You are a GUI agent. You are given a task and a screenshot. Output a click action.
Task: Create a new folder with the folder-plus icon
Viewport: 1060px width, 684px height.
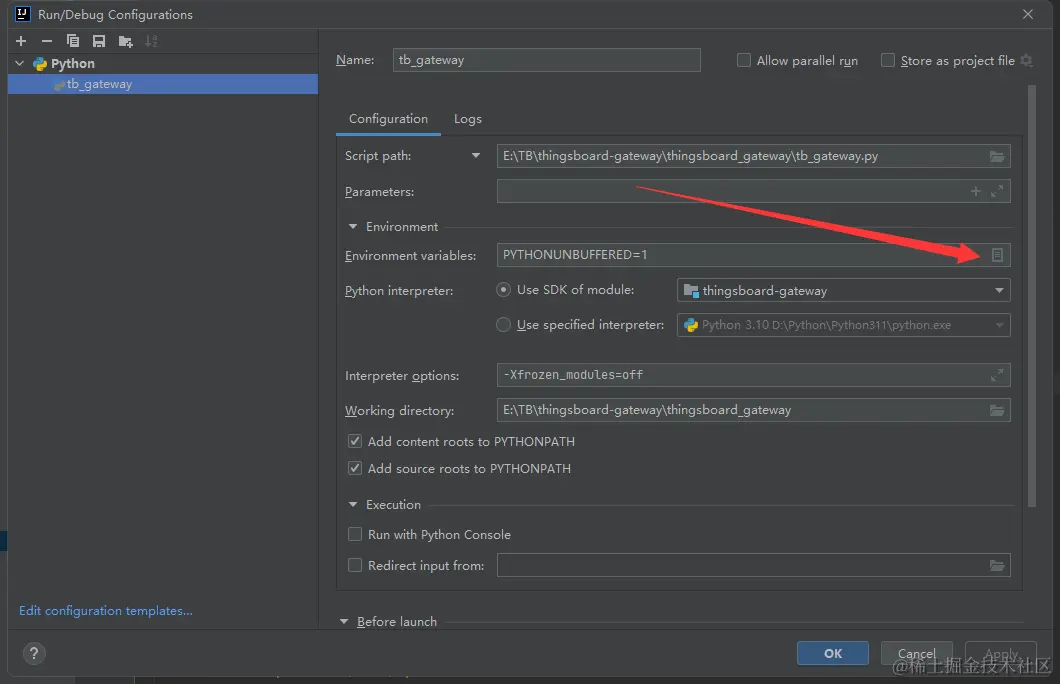(x=125, y=41)
